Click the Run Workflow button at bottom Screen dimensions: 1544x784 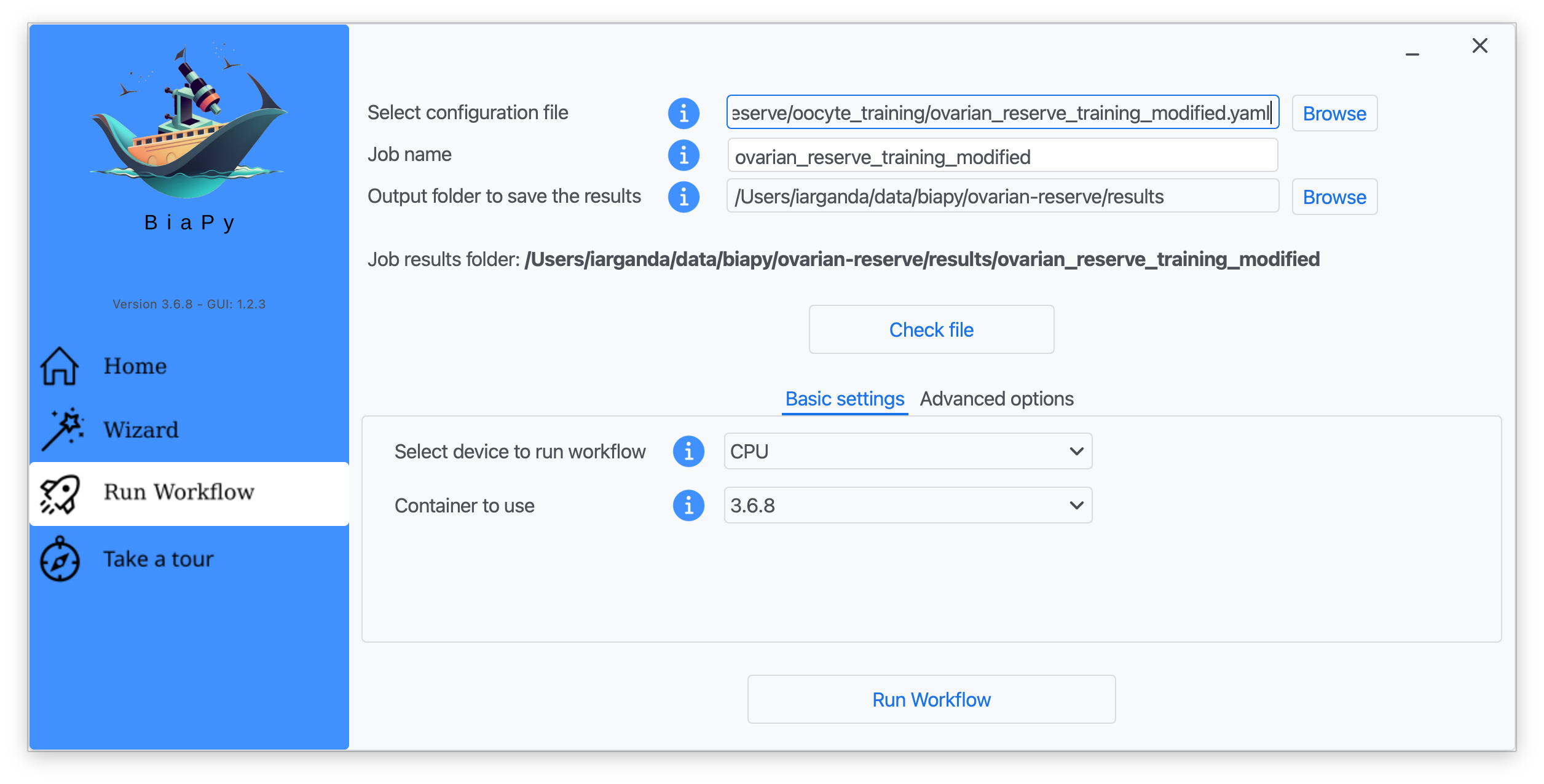tap(931, 699)
